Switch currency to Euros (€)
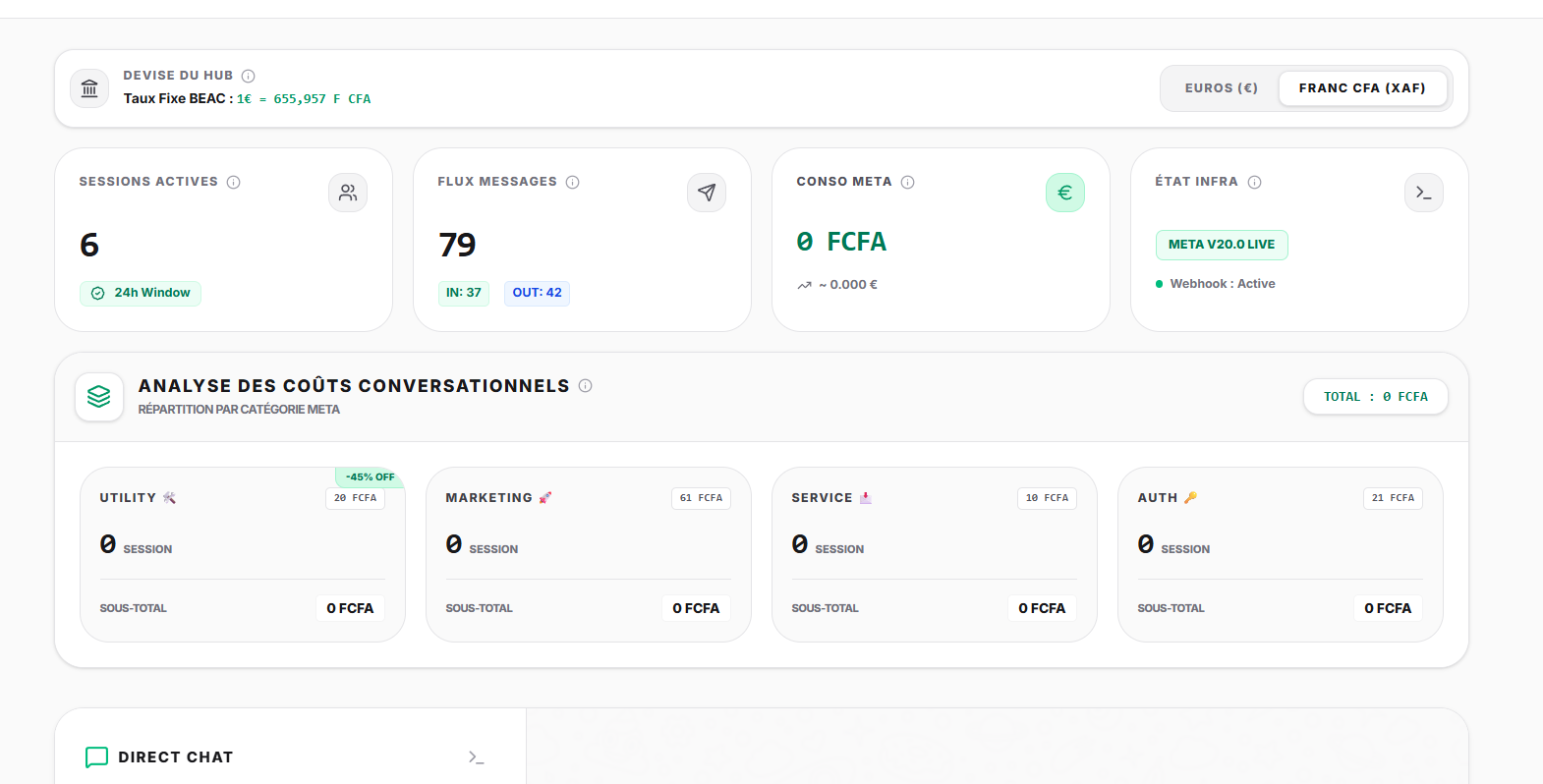The image size is (1543, 784). tap(1221, 88)
